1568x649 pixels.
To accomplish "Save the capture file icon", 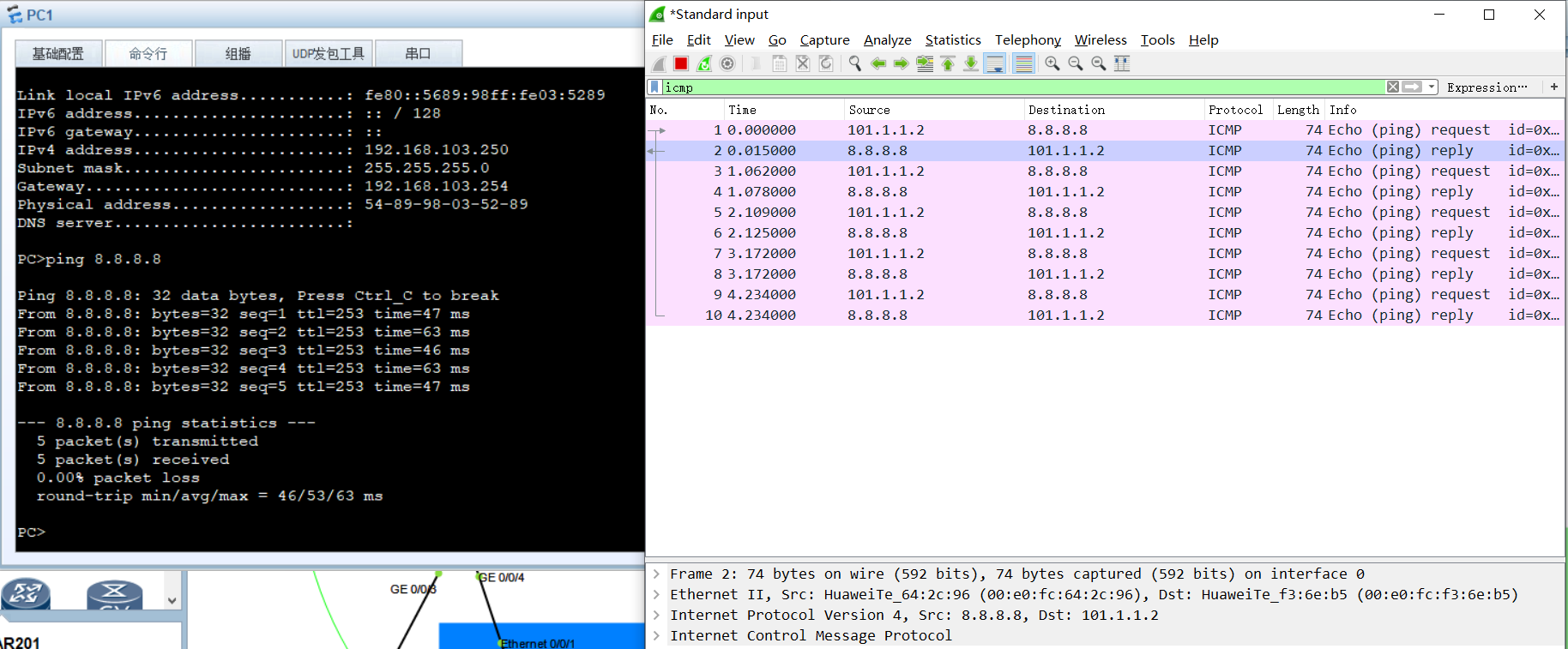I will coord(780,63).
